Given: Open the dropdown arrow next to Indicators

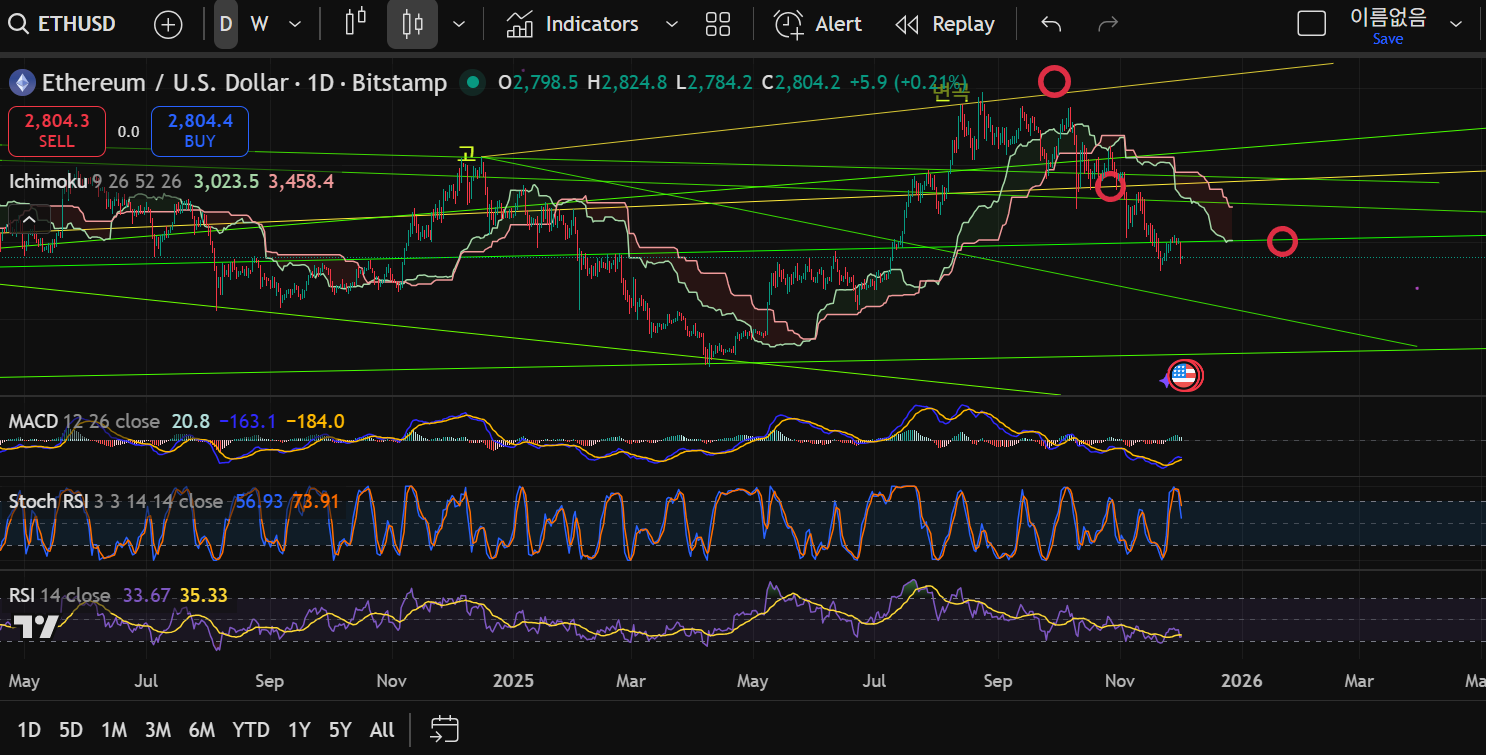Looking at the screenshot, I should 671,24.
